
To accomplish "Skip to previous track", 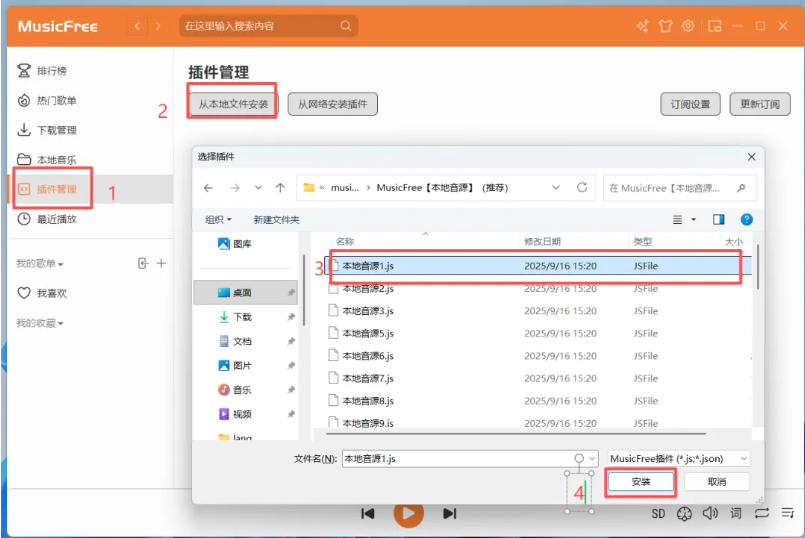I will tap(368, 513).
